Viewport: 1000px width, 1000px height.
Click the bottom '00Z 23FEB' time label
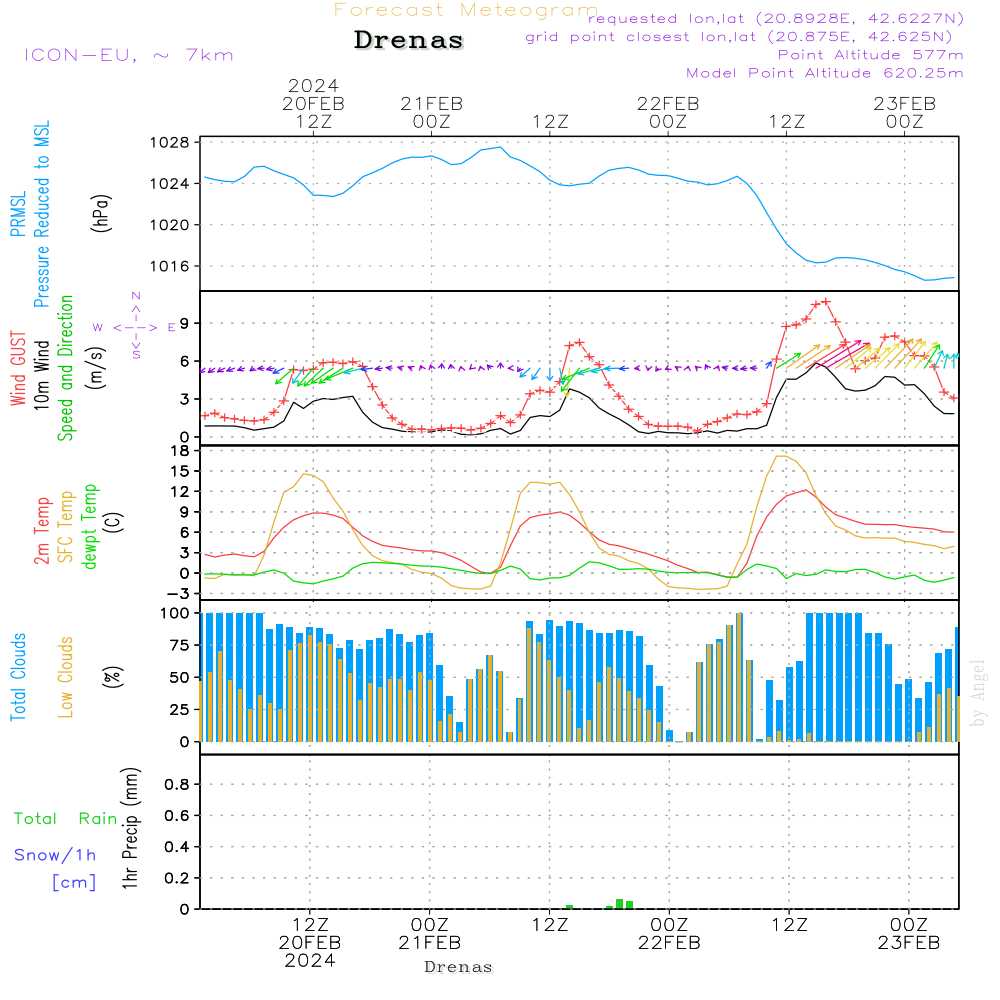coord(909,934)
